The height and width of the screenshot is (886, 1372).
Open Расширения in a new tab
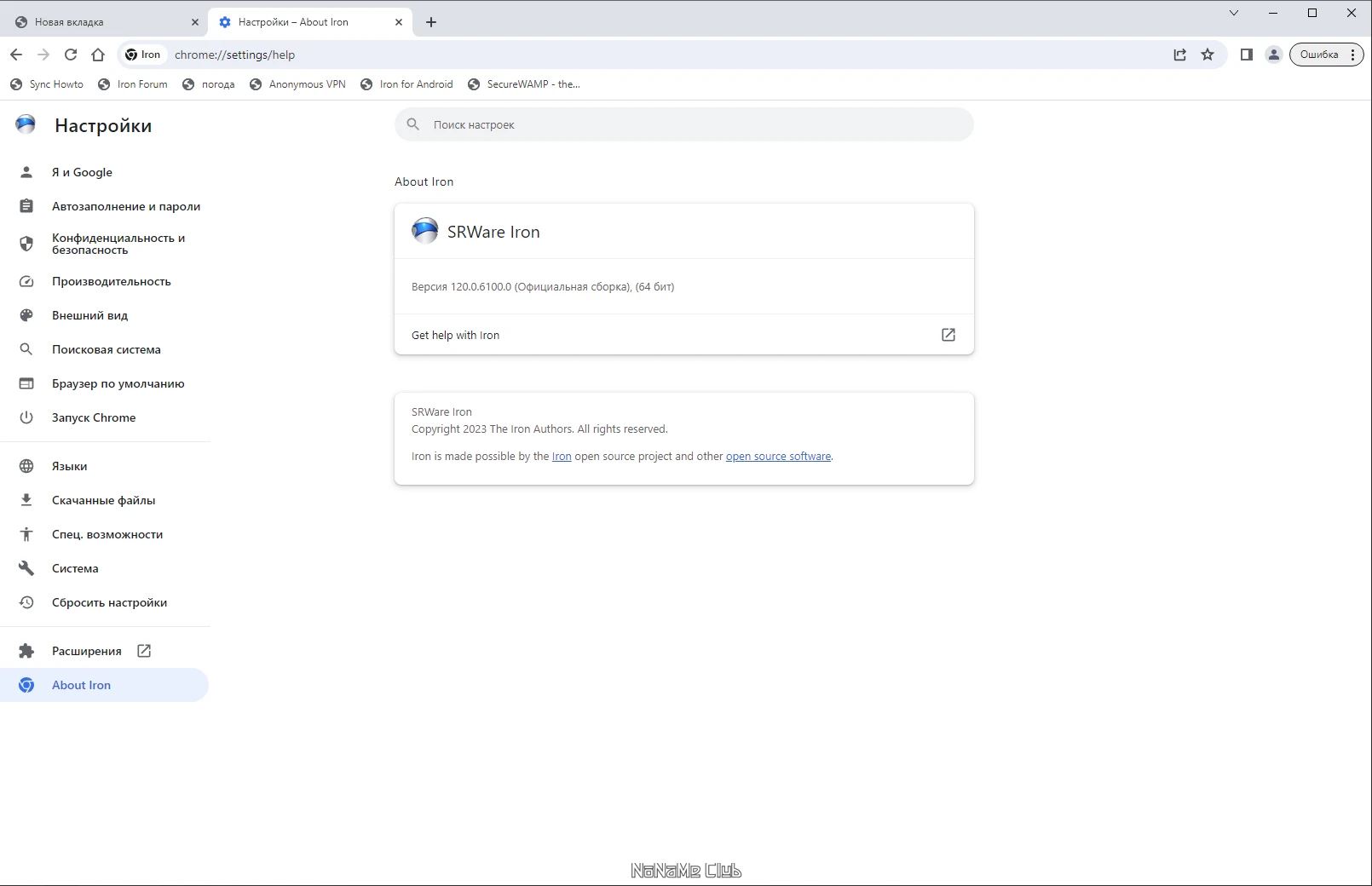(x=104, y=651)
